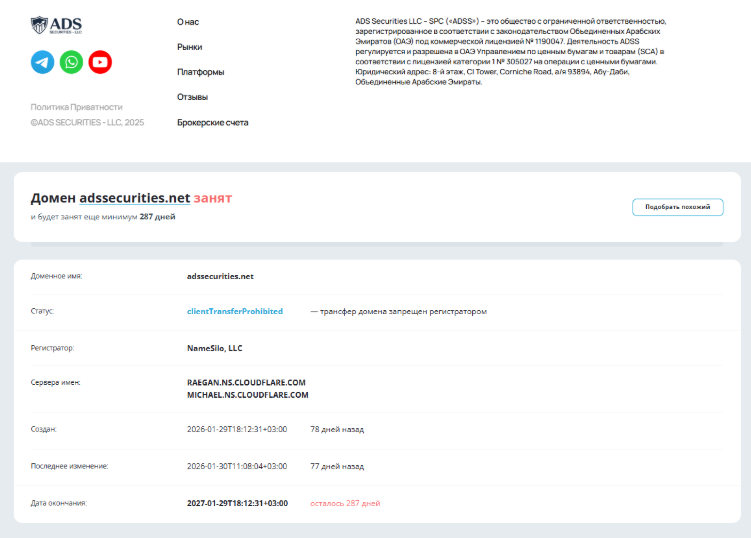Go to Рынки section
Screen dimensions: 751x538
(190, 47)
